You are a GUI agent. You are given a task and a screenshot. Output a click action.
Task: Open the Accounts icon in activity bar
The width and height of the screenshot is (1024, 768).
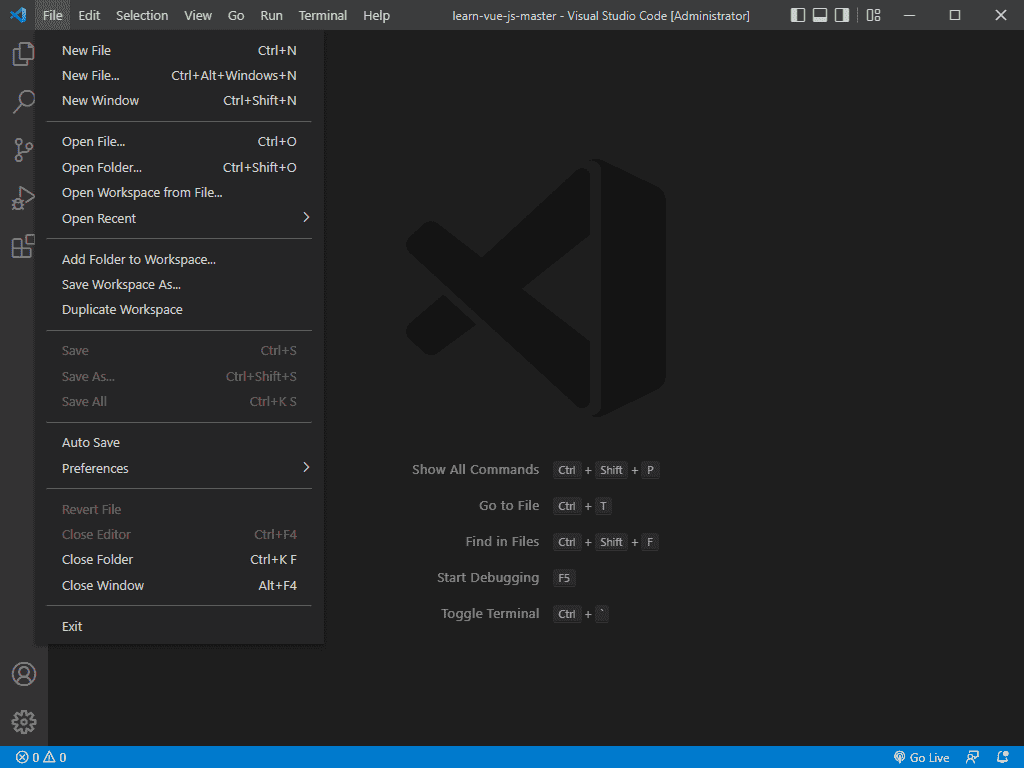pos(24,674)
